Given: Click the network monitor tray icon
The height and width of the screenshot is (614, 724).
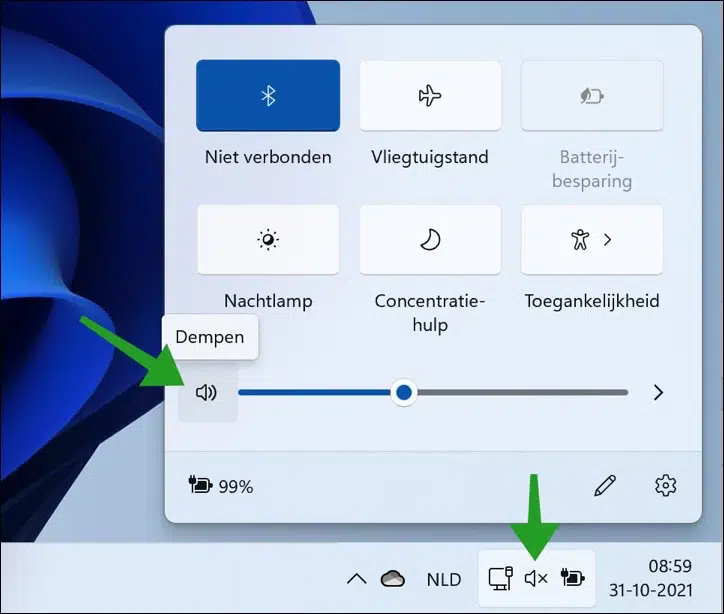Looking at the screenshot, I should pos(501,578).
